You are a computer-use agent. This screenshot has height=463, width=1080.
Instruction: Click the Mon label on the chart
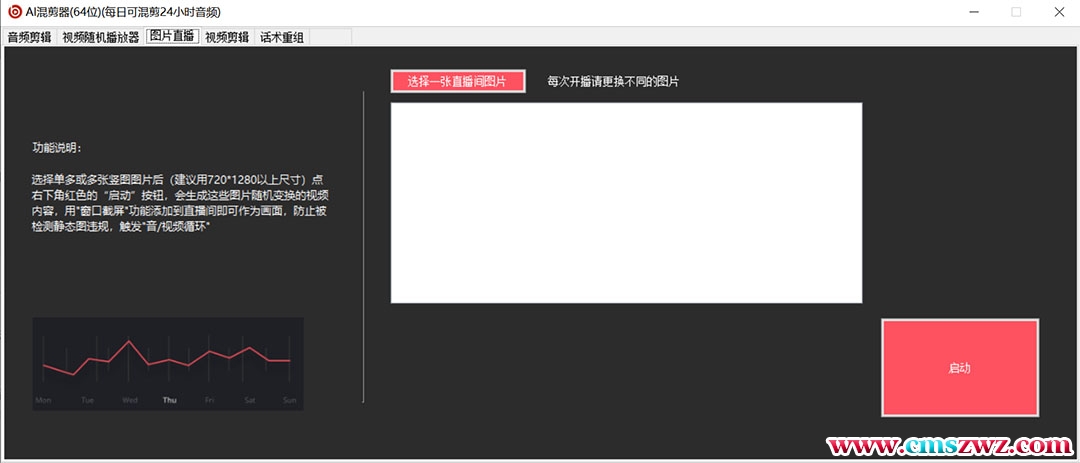coord(43,400)
